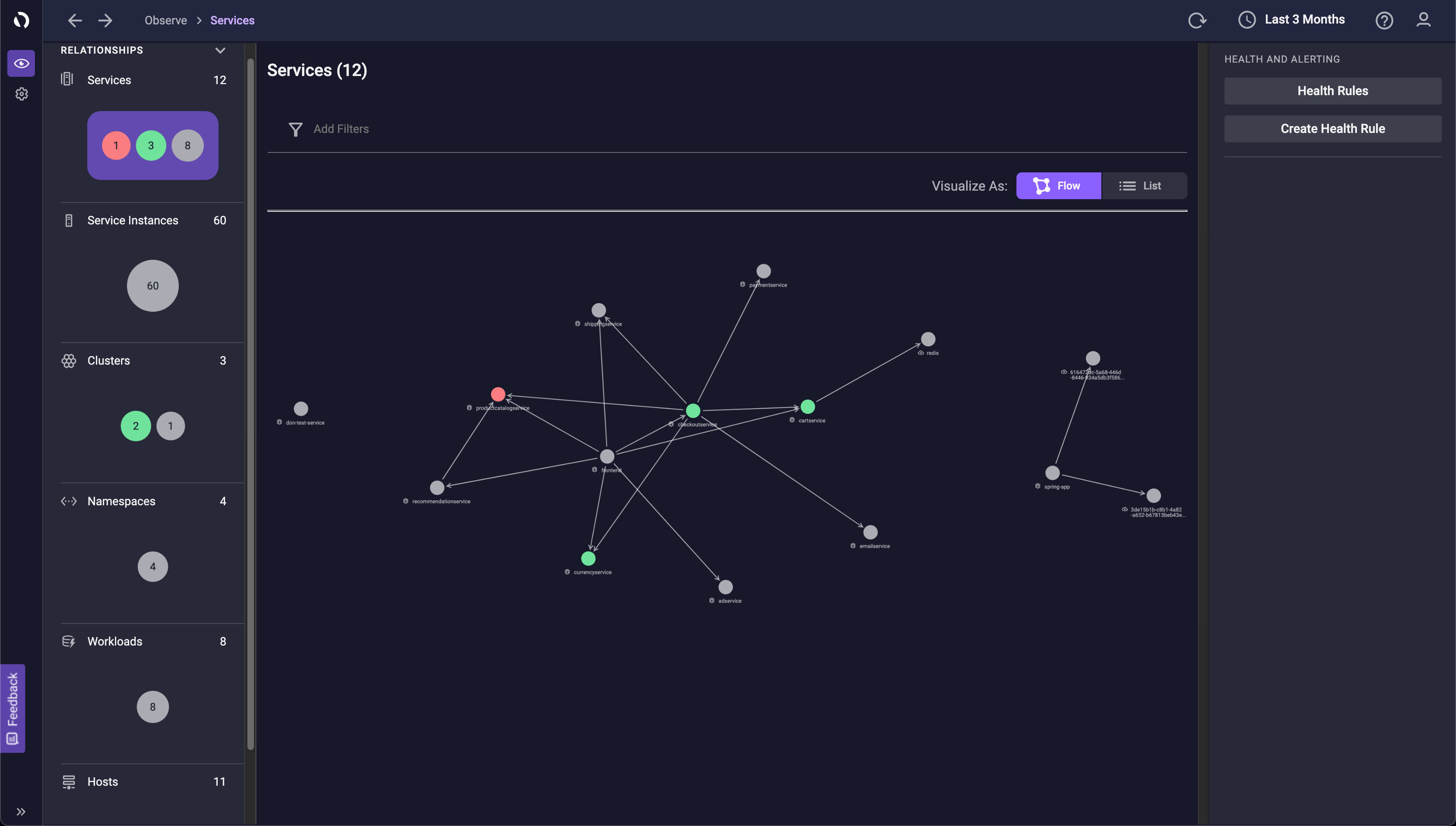The width and height of the screenshot is (1456, 826).
Task: Open the user profile icon
Action: [1423, 20]
